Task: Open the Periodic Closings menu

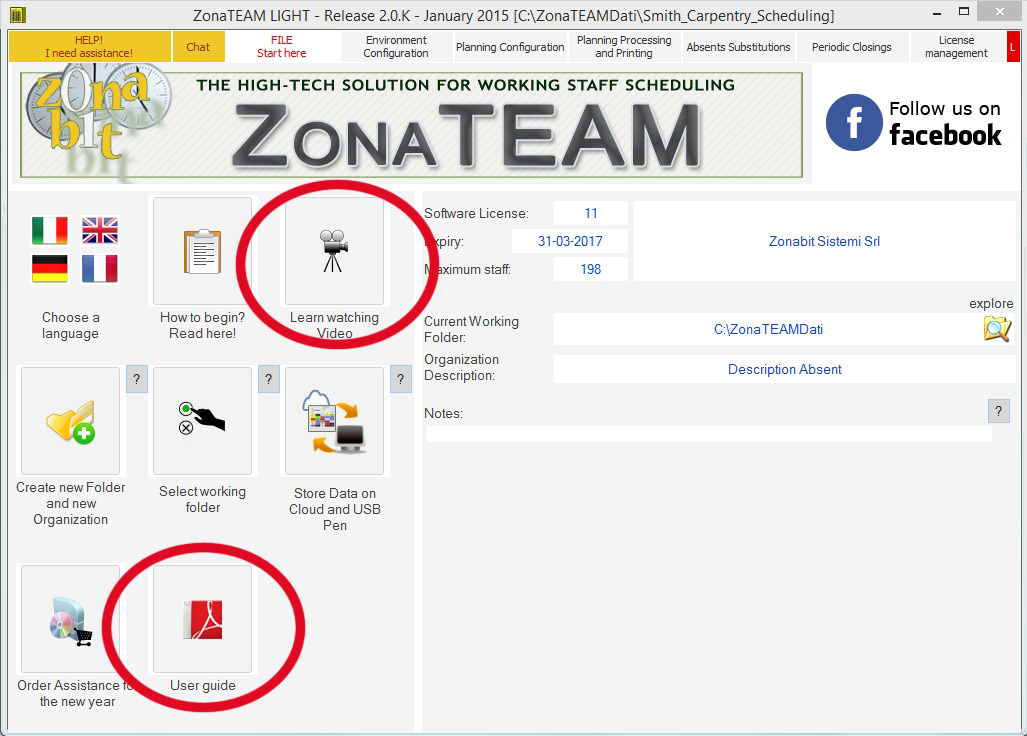Action: point(852,46)
